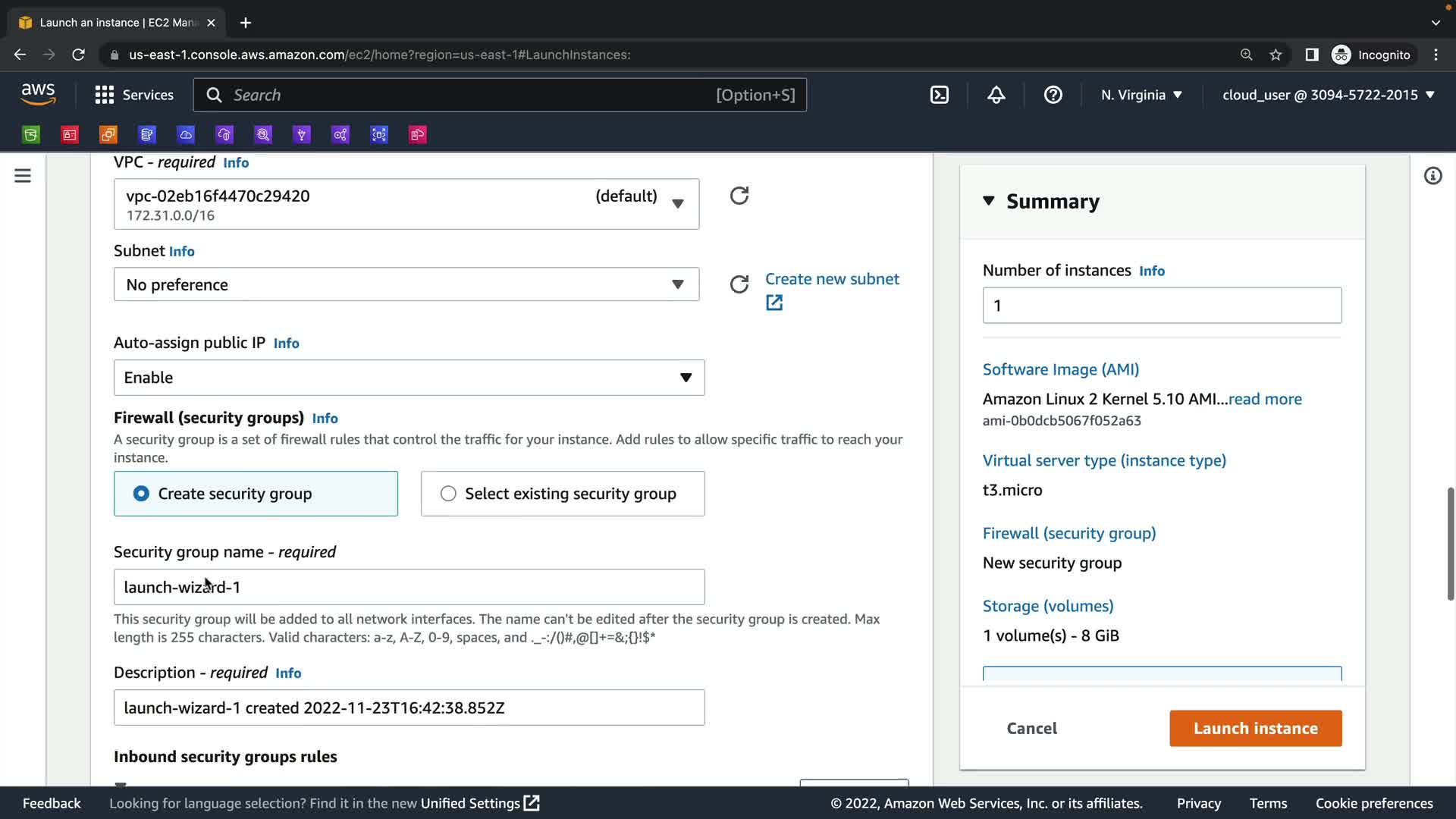
Task: Follow the Create new subnet link
Action: [x=832, y=279]
